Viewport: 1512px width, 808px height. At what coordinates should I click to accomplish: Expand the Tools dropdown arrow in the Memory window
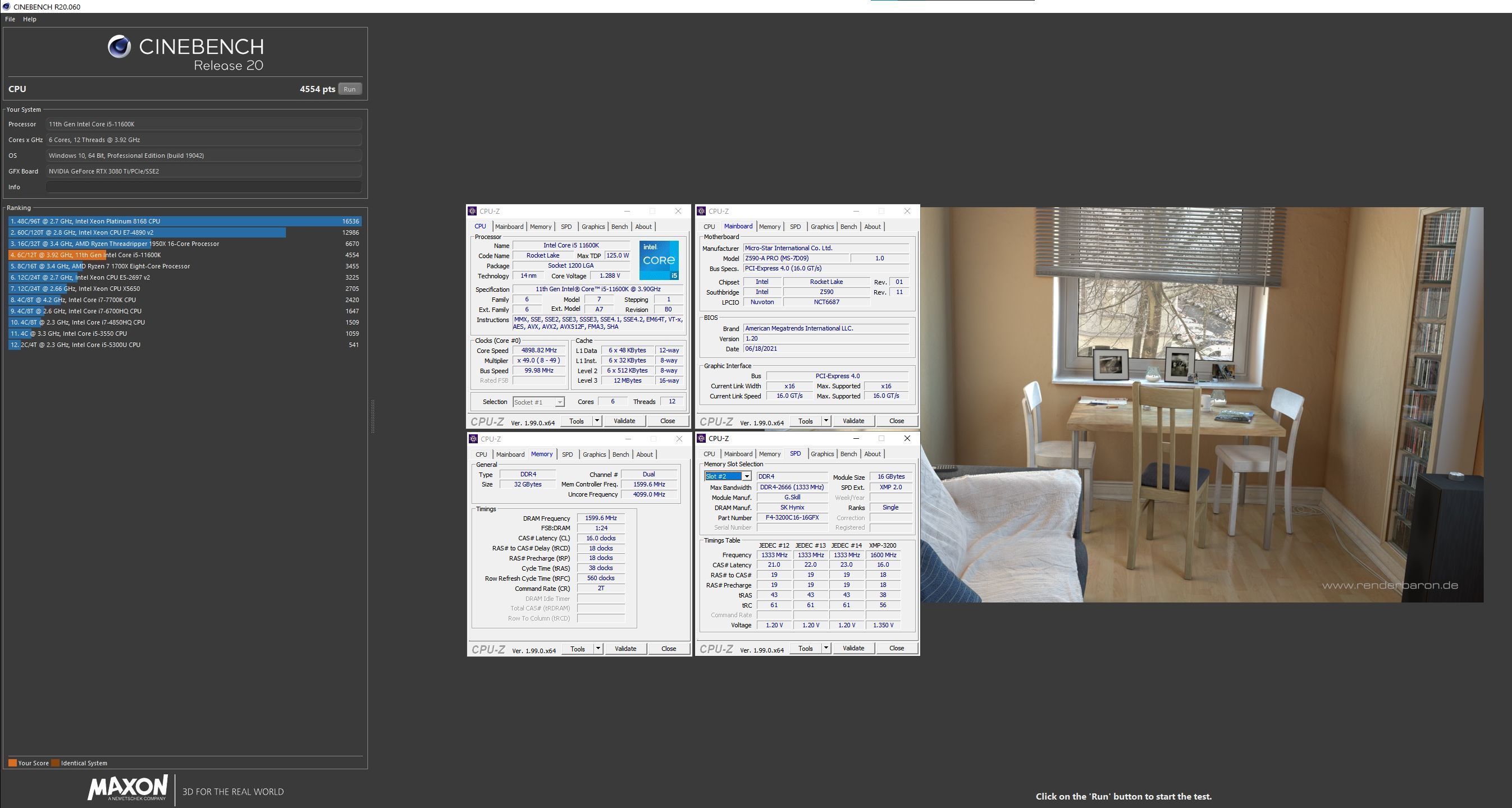tap(598, 649)
